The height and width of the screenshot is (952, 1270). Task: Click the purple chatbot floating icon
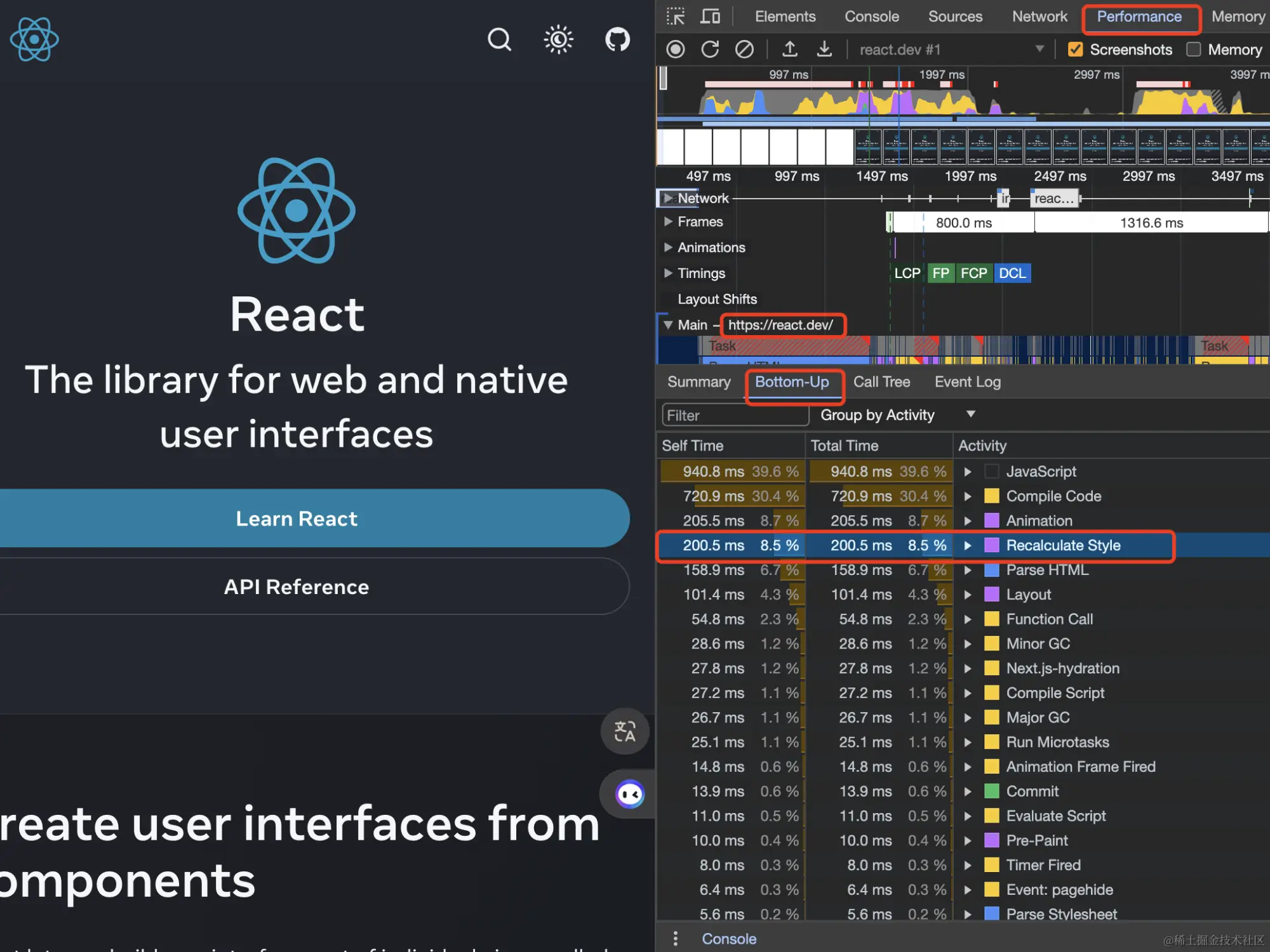pyautogui.click(x=630, y=793)
